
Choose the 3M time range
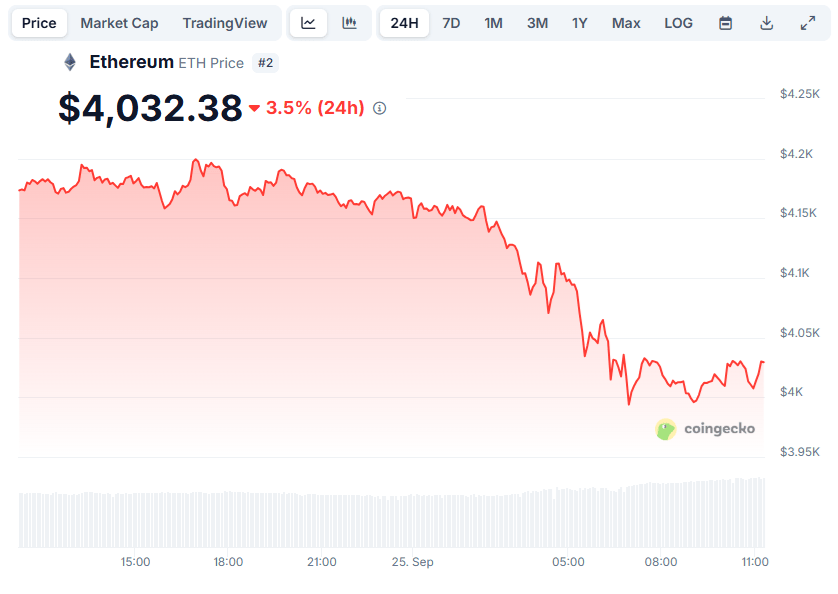(x=537, y=23)
